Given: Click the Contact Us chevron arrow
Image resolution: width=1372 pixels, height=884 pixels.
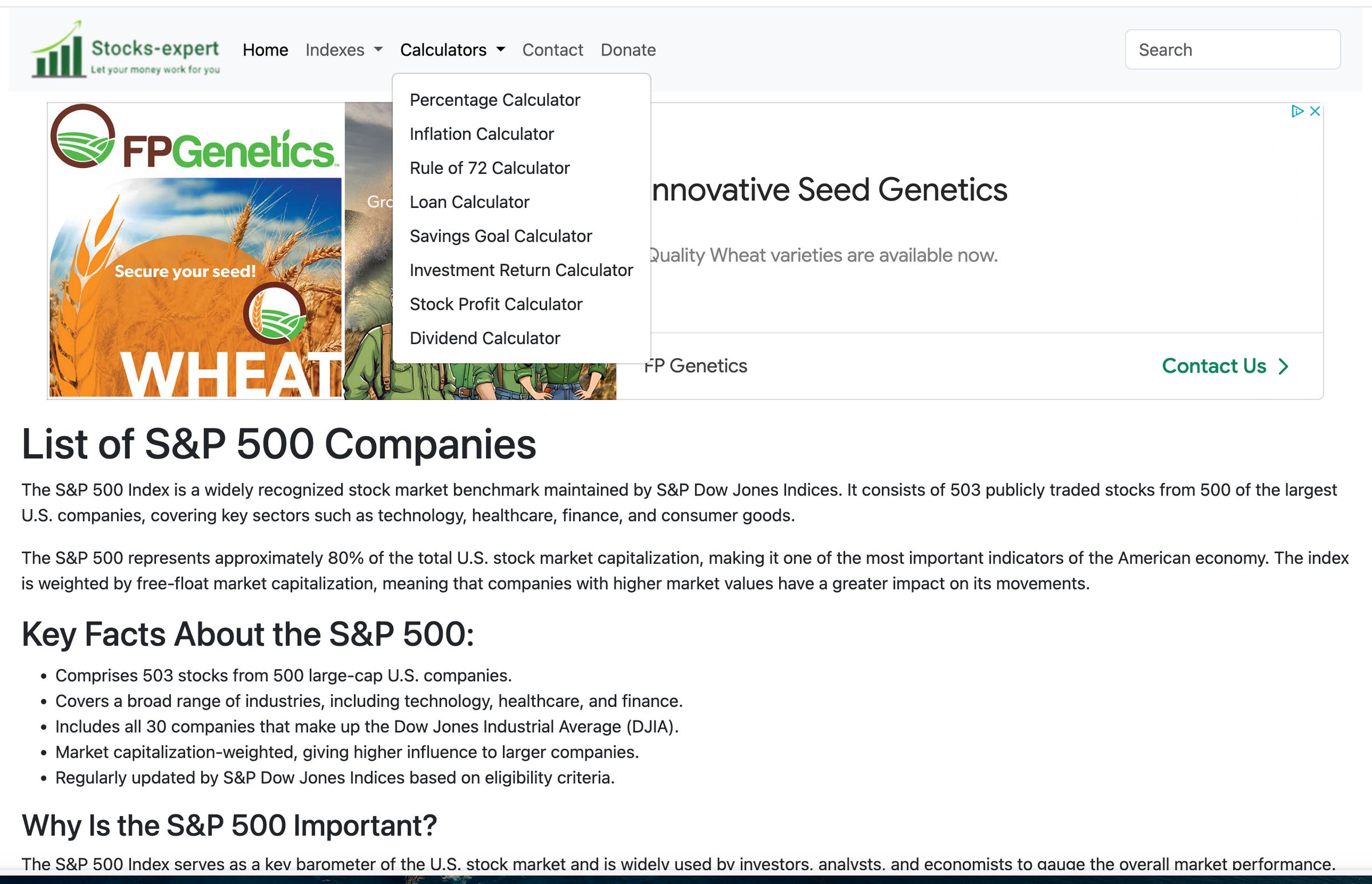Looking at the screenshot, I should pyautogui.click(x=1283, y=366).
